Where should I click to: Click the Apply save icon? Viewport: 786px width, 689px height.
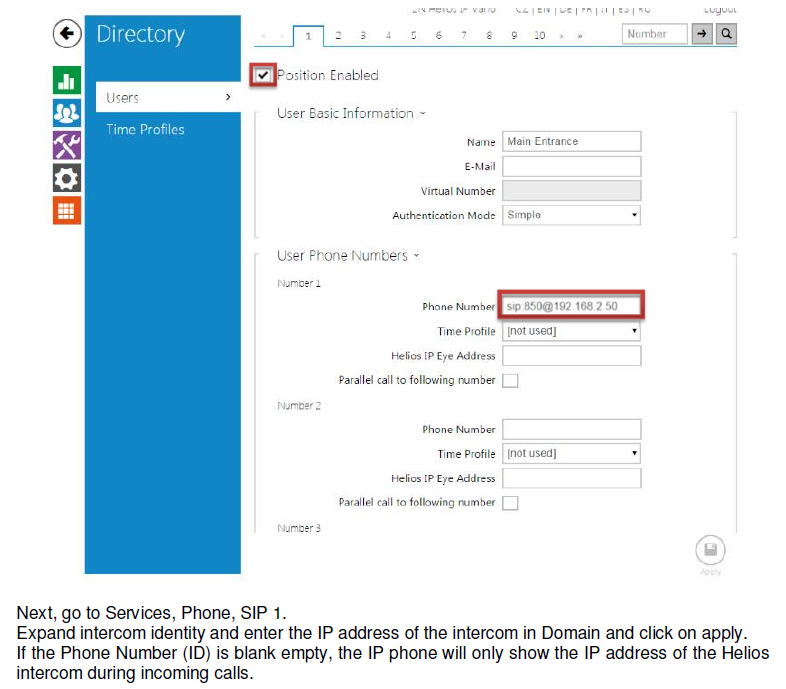click(710, 551)
